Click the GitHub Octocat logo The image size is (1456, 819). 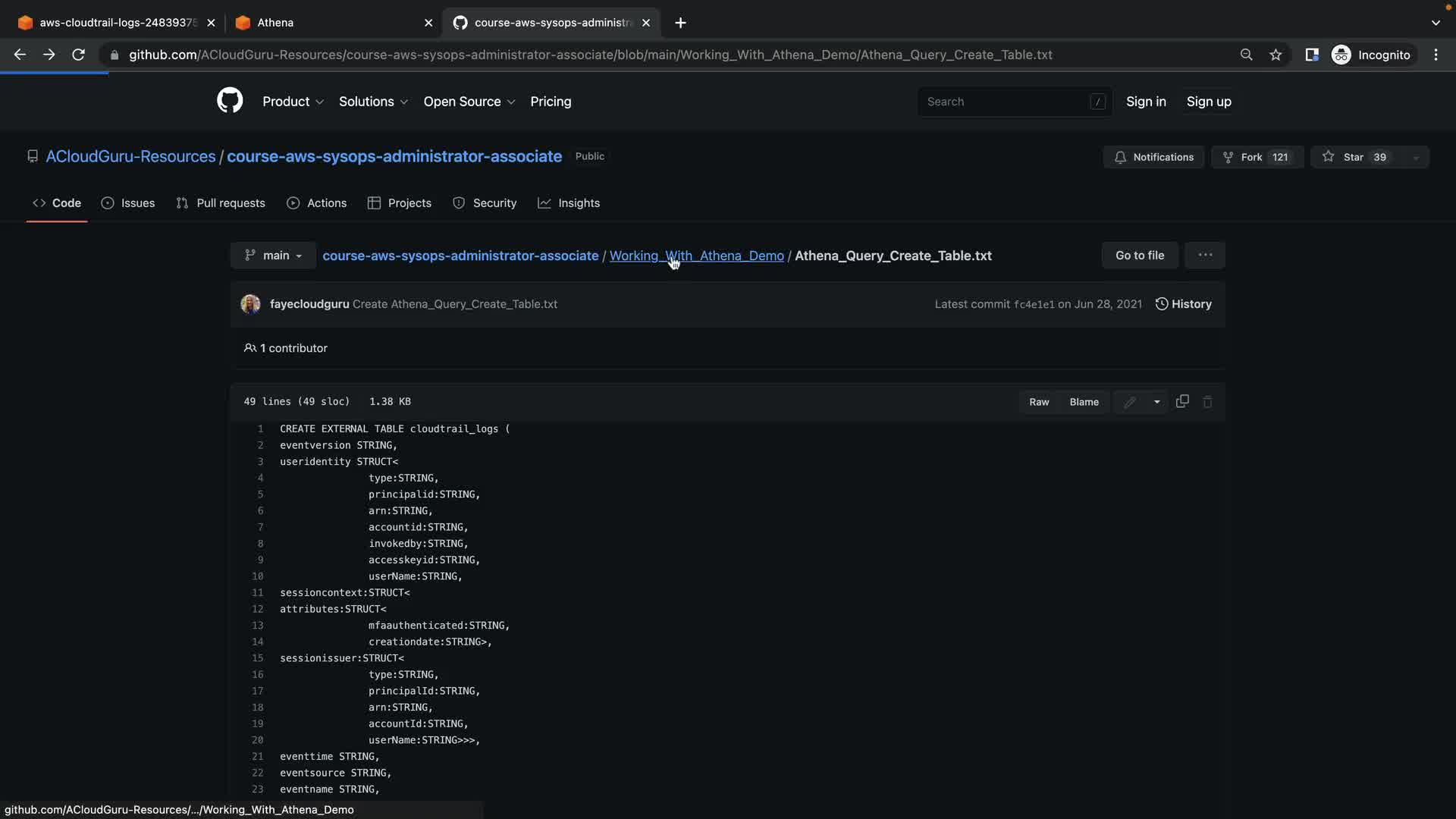230,101
